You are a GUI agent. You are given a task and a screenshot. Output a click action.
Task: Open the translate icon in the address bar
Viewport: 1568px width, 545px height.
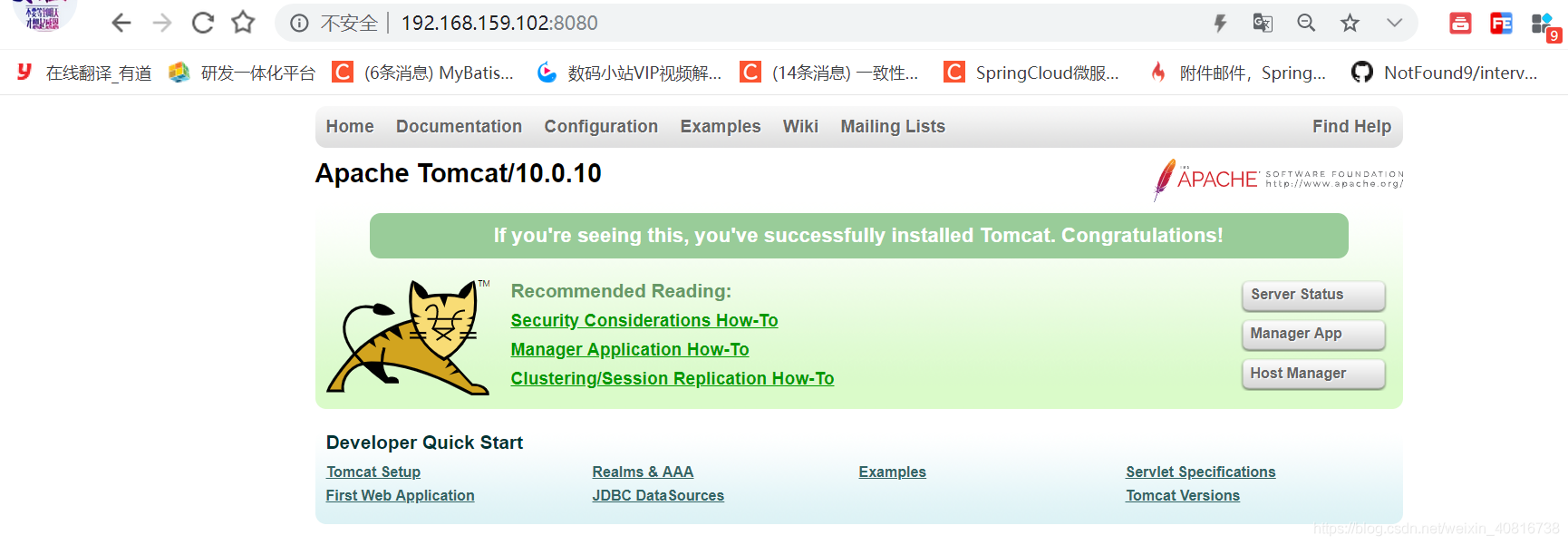pos(1263,23)
